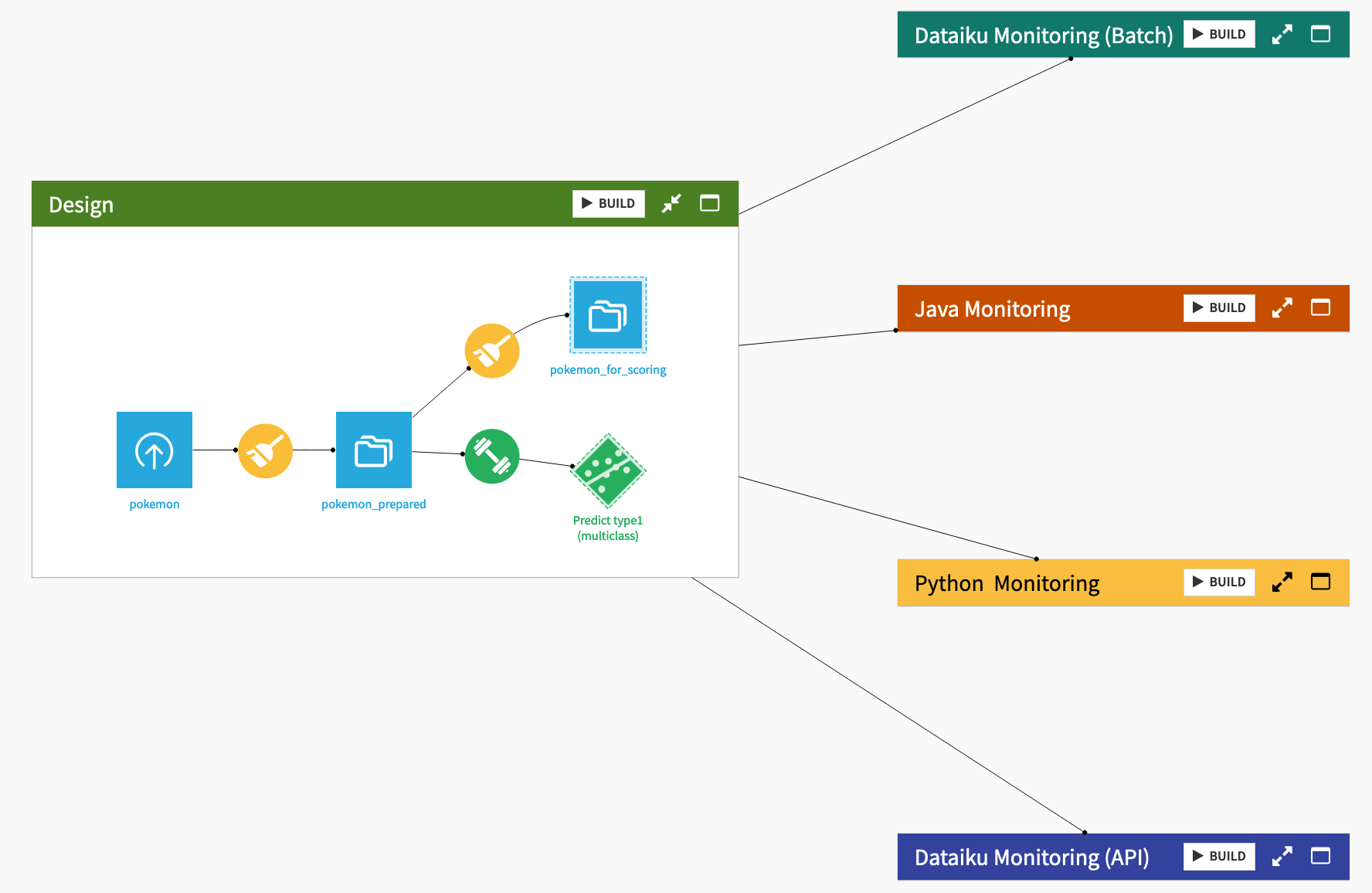Image resolution: width=1372 pixels, height=893 pixels.
Task: Click the connector line between Design and Python Monitoring
Action: pyautogui.click(x=888, y=518)
